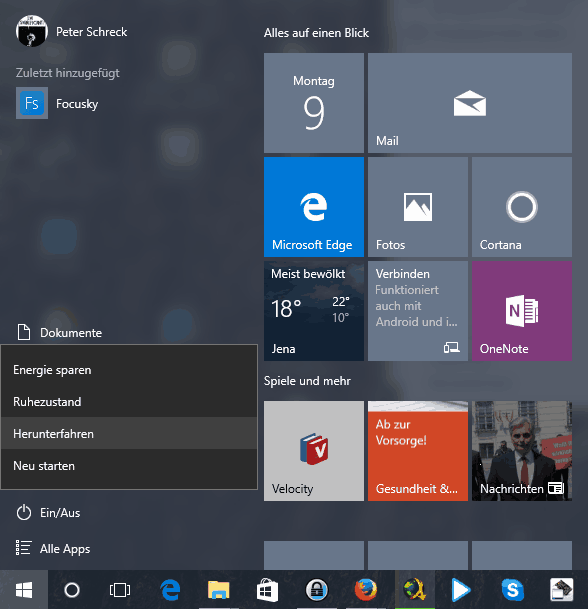Open the Mail tile
The height and width of the screenshot is (609, 588).
click(x=470, y=103)
